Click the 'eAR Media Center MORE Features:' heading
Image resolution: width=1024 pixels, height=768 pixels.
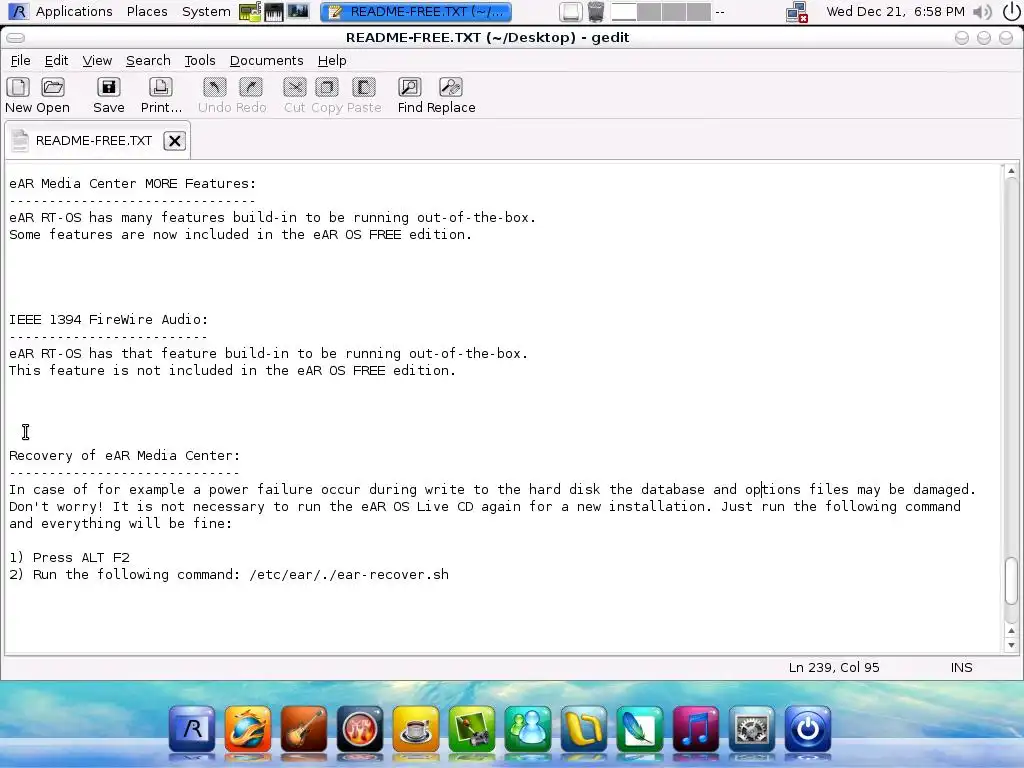133,184
